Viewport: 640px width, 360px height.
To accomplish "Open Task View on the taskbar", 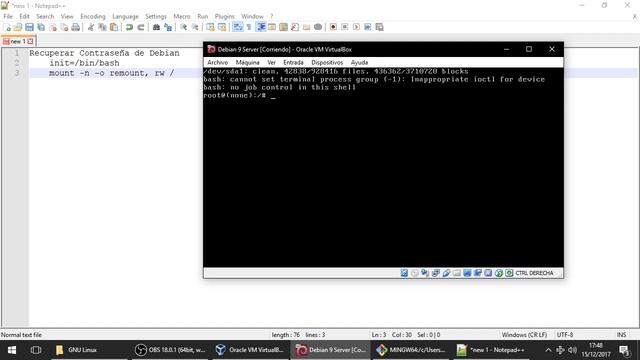I will click(x=36, y=350).
